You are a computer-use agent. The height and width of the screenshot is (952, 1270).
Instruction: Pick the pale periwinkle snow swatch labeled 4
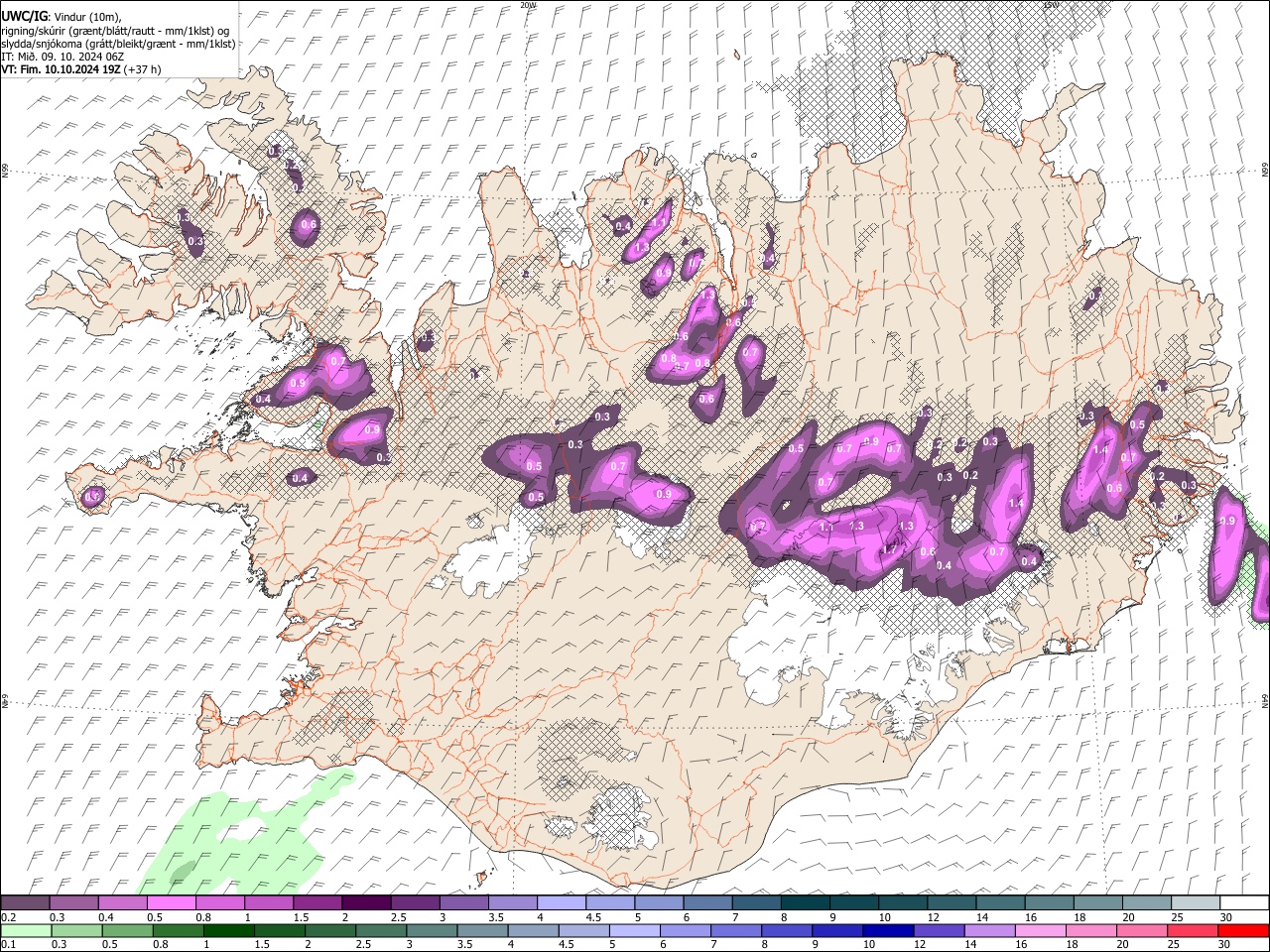coord(562,902)
